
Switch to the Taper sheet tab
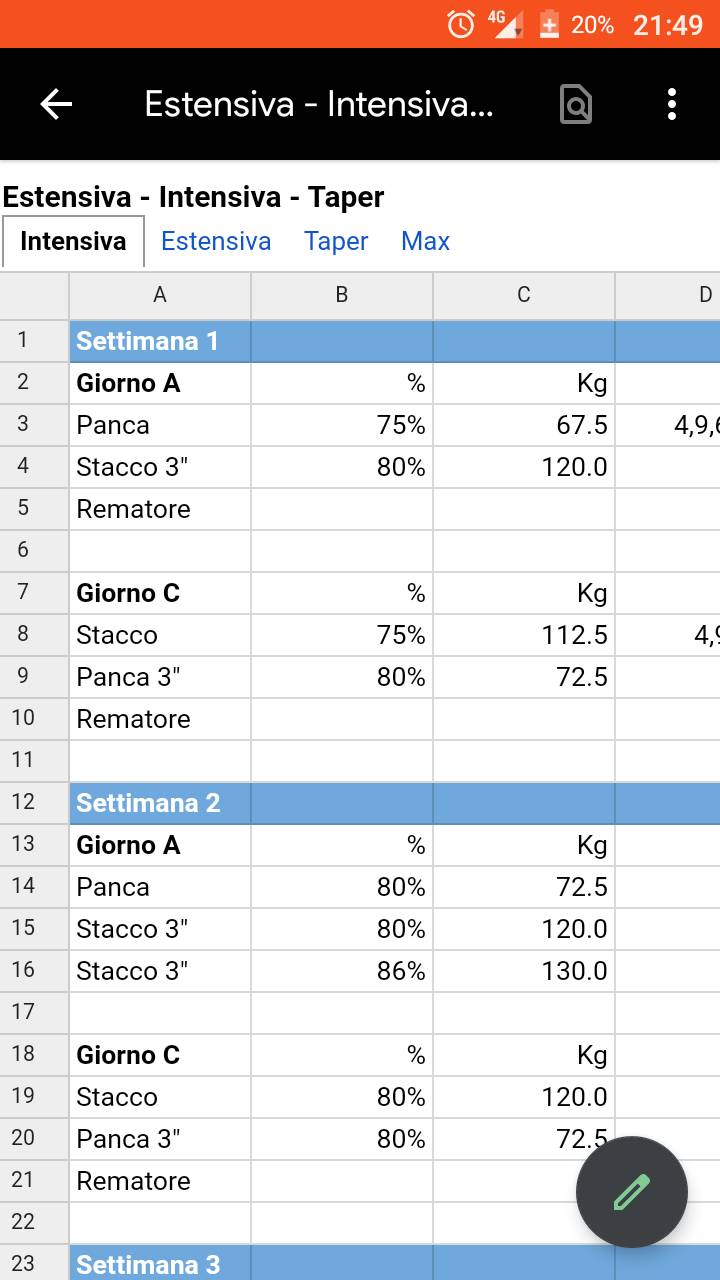336,241
